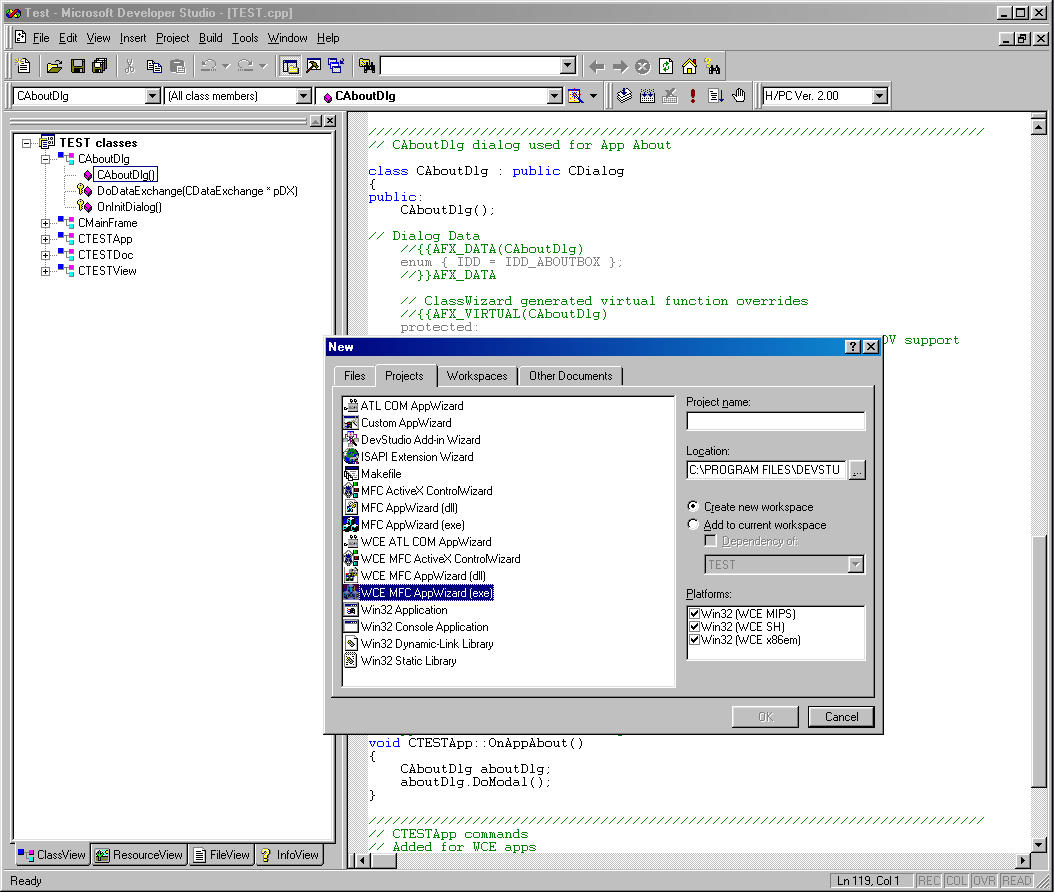Select OnInitDialog() in the class tree
The width and height of the screenshot is (1054, 892).
click(129, 207)
